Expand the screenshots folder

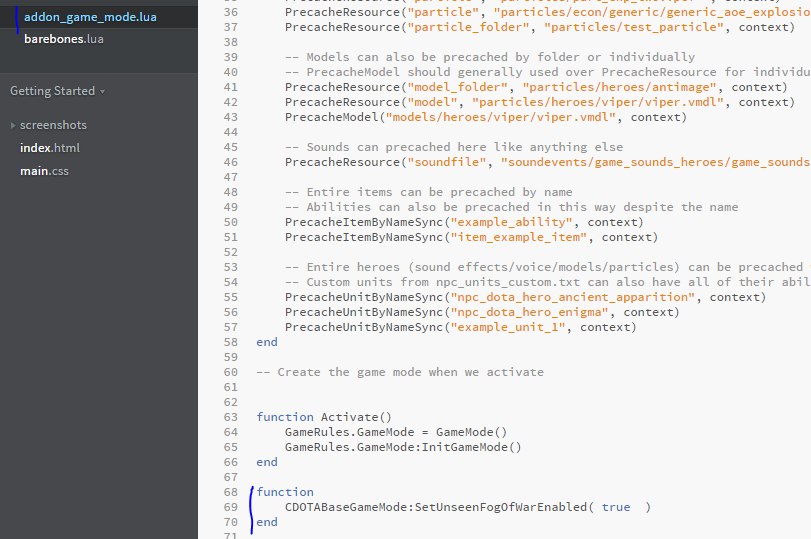pos(53,125)
